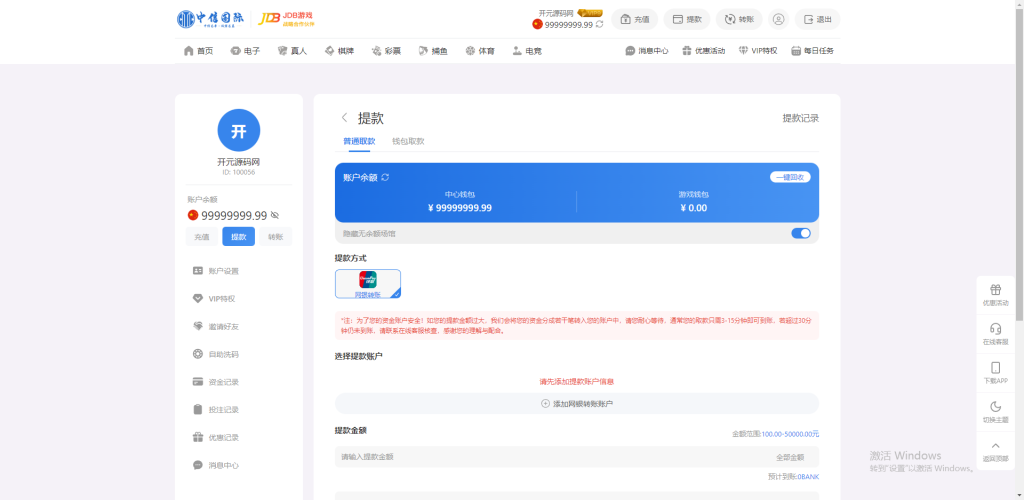Click sidebar 提款 blue button

[238, 237]
